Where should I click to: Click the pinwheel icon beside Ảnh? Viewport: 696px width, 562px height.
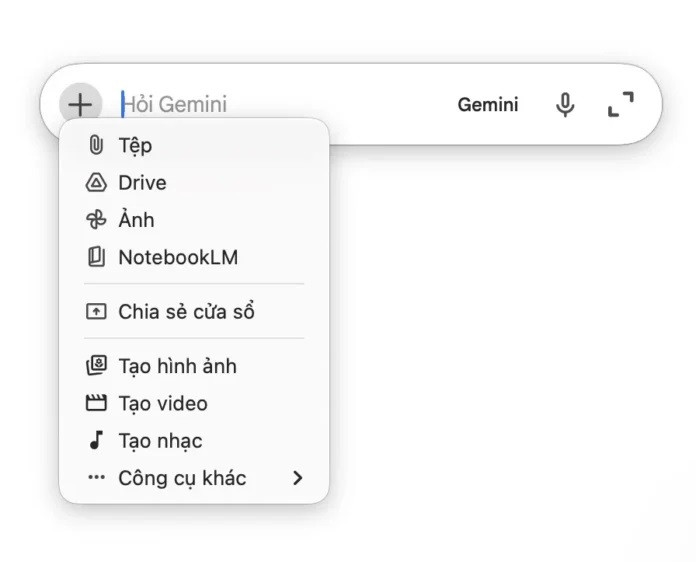pos(96,220)
